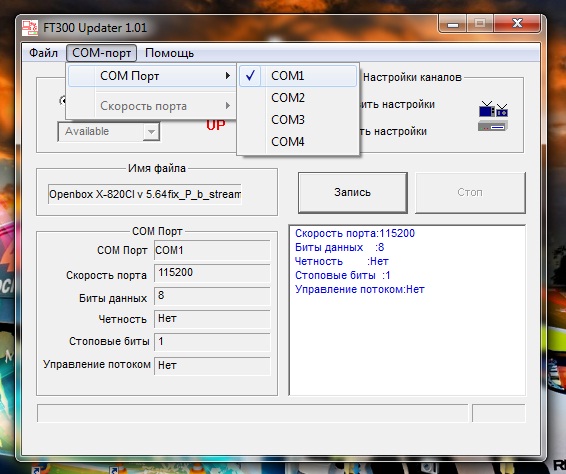This screenshot has height=474, width=566.
Task: Click the small status box beside progress bar
Action: (x=499, y=413)
